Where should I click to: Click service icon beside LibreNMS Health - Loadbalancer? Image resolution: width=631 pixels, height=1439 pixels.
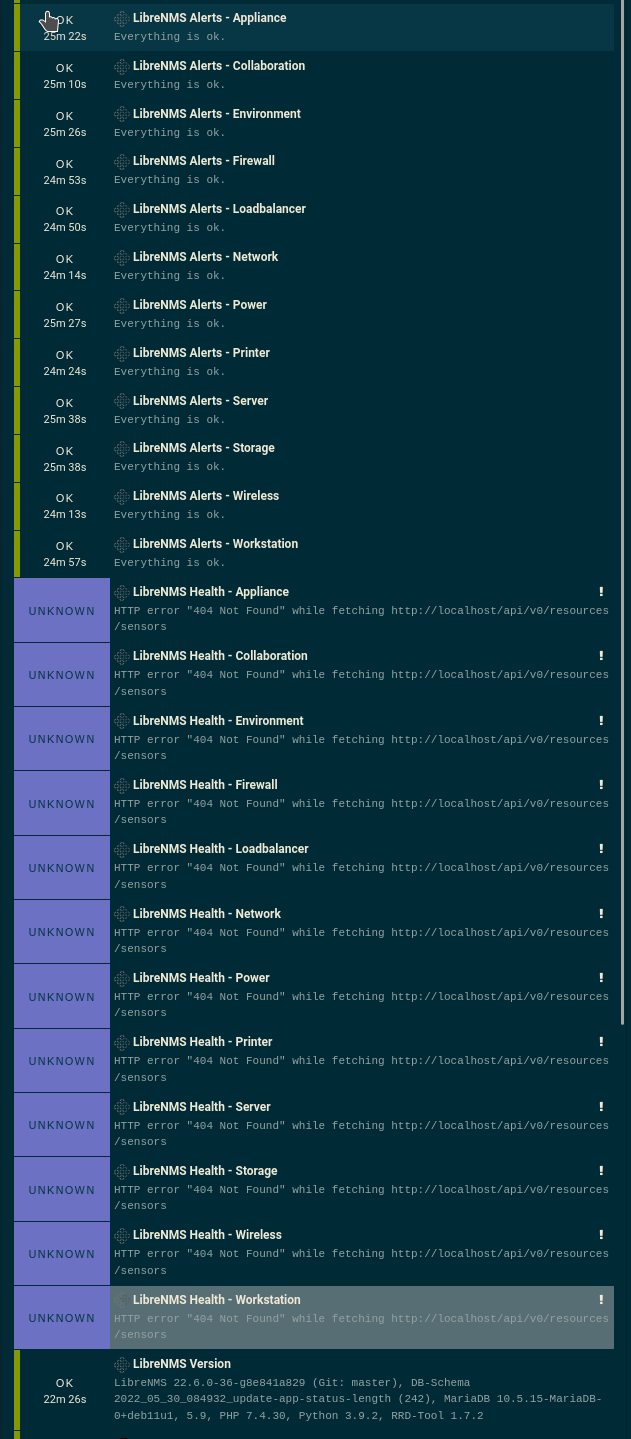[121, 850]
